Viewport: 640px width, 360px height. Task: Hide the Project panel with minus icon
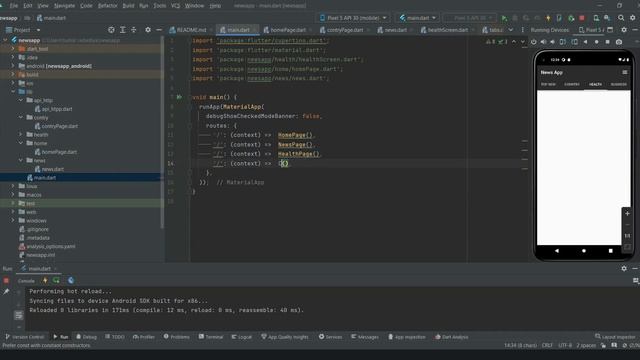point(159,30)
